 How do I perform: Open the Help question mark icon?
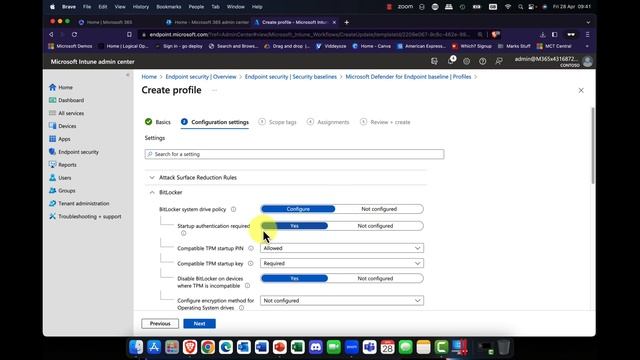pyautogui.click(x=482, y=61)
